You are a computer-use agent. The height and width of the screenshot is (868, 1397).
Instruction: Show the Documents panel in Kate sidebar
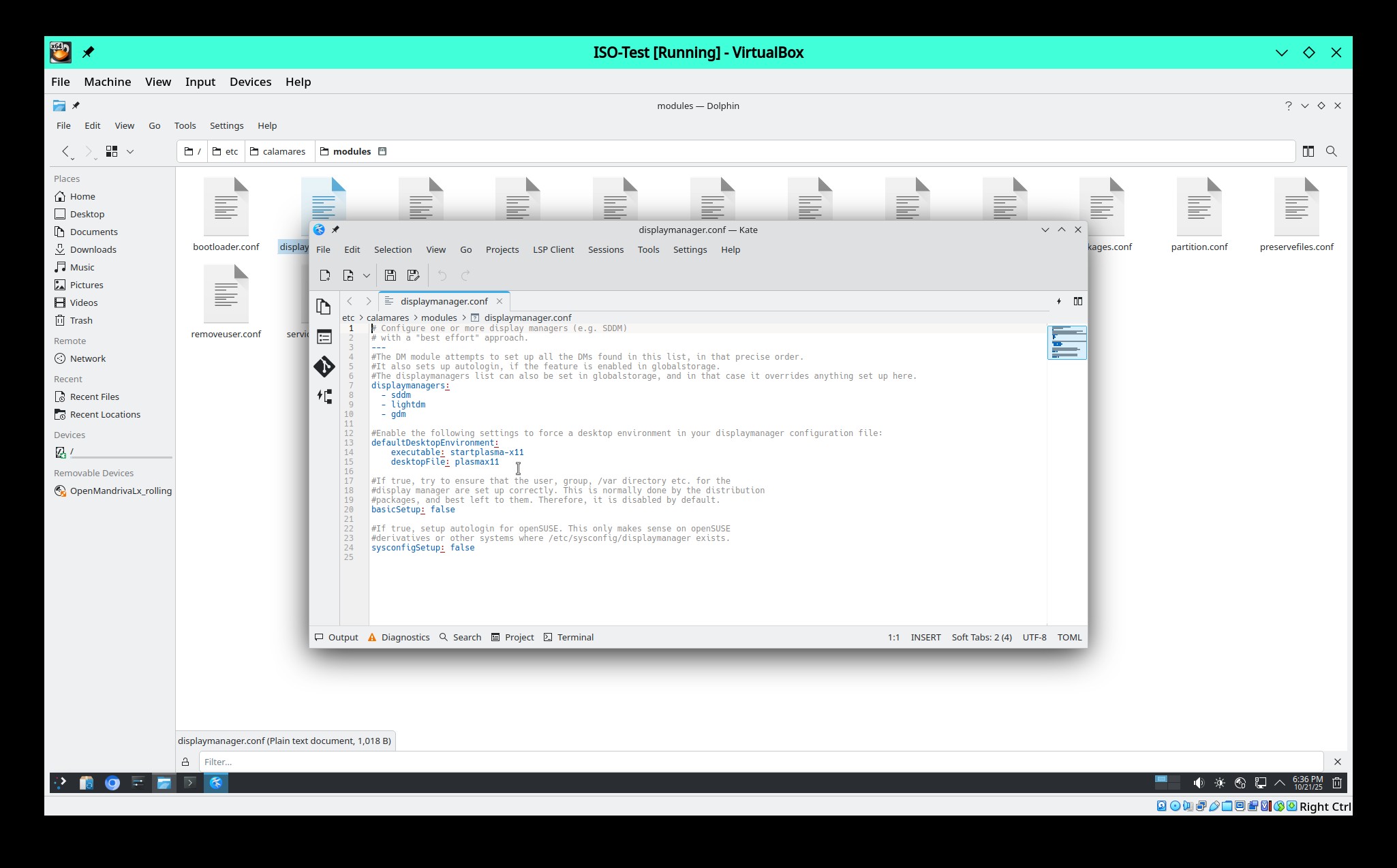tap(324, 307)
